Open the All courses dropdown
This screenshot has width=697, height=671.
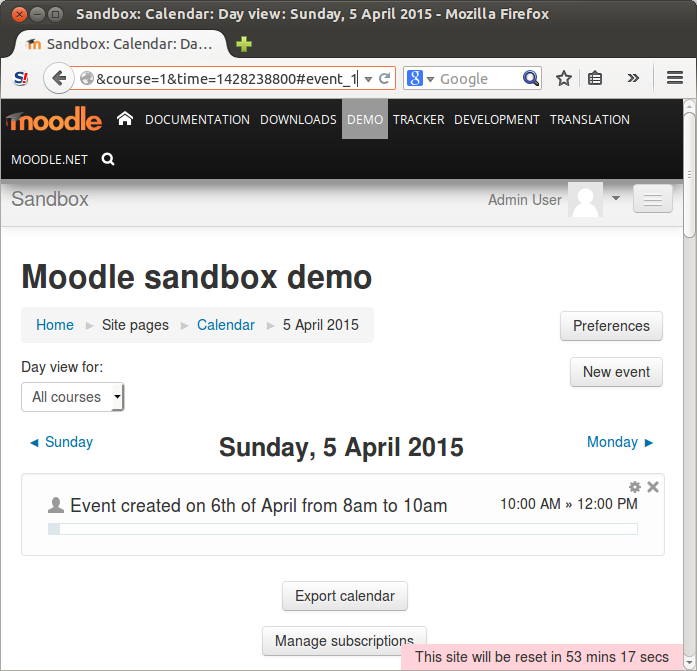(72, 397)
